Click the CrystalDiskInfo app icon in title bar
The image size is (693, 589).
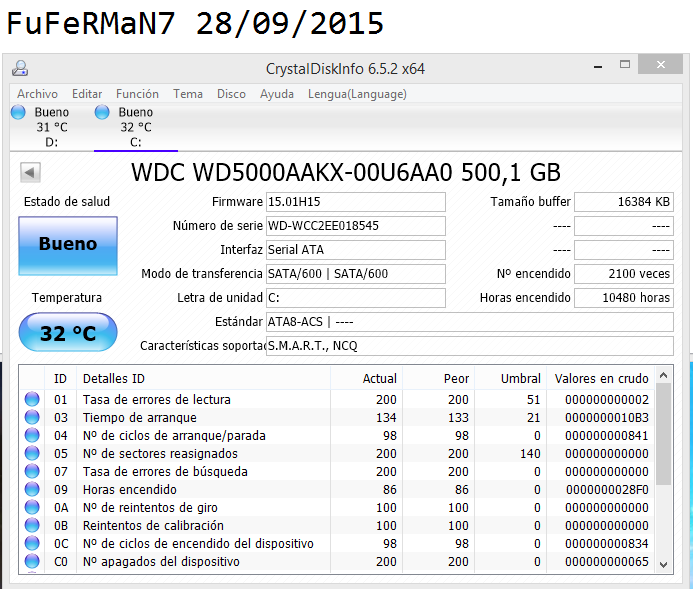(x=20, y=68)
